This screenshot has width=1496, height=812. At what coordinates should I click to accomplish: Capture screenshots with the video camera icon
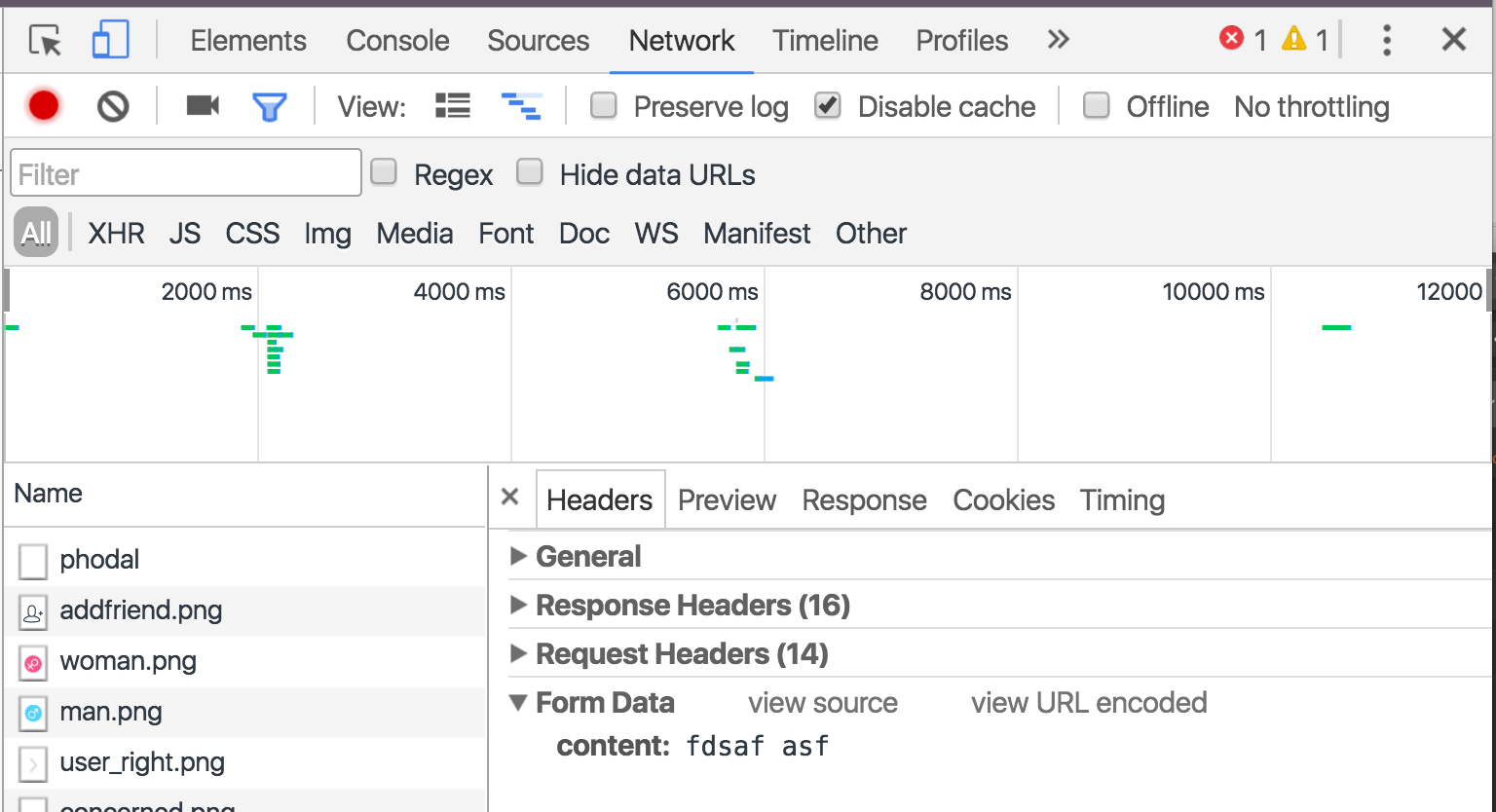point(203,105)
